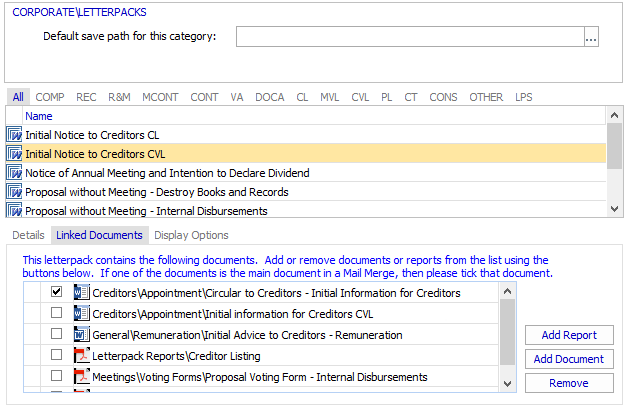
Task: Click Word icon beside Destroy Books and Records
Action: [15, 192]
